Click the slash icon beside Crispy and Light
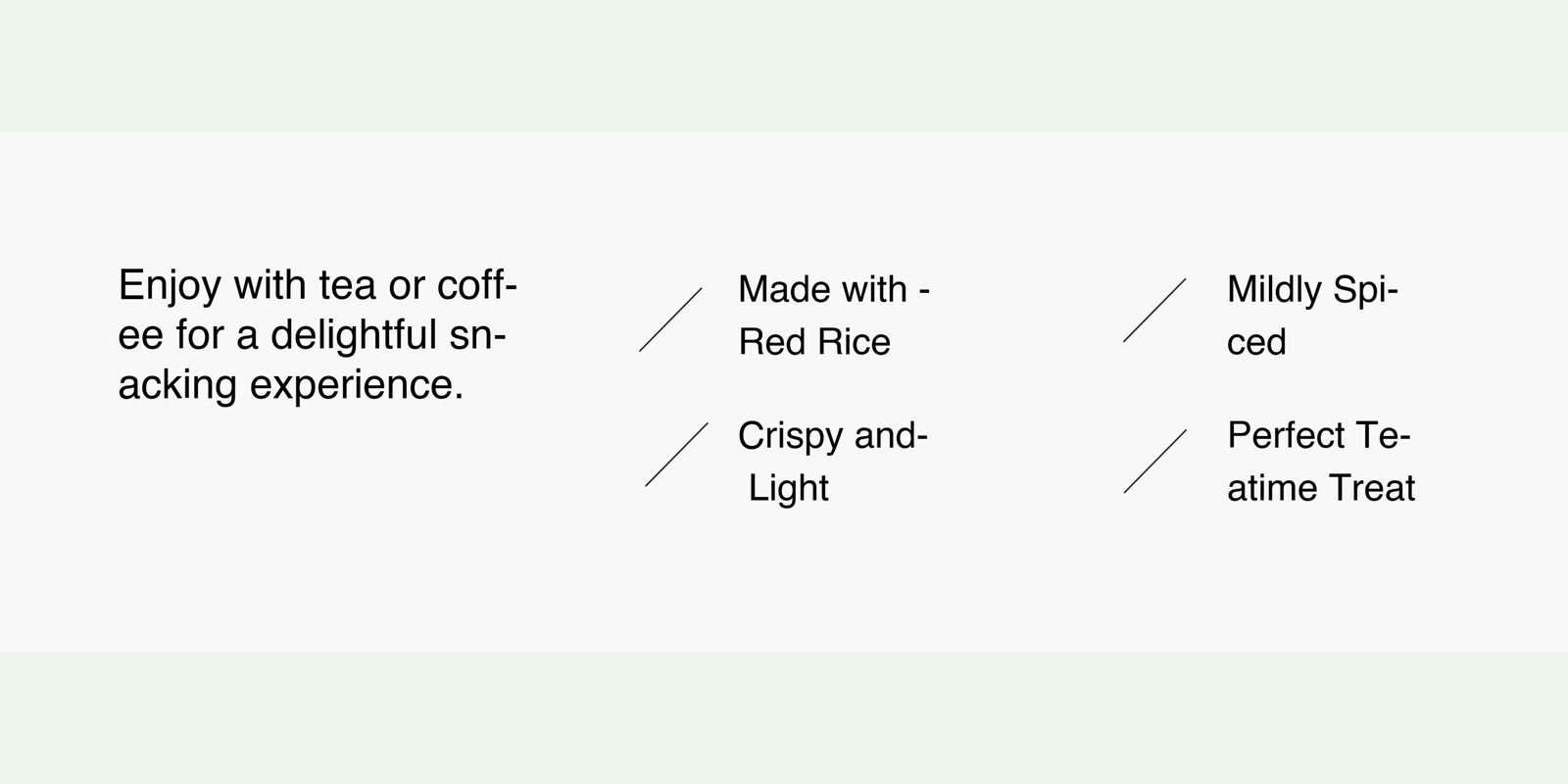 tap(676, 455)
